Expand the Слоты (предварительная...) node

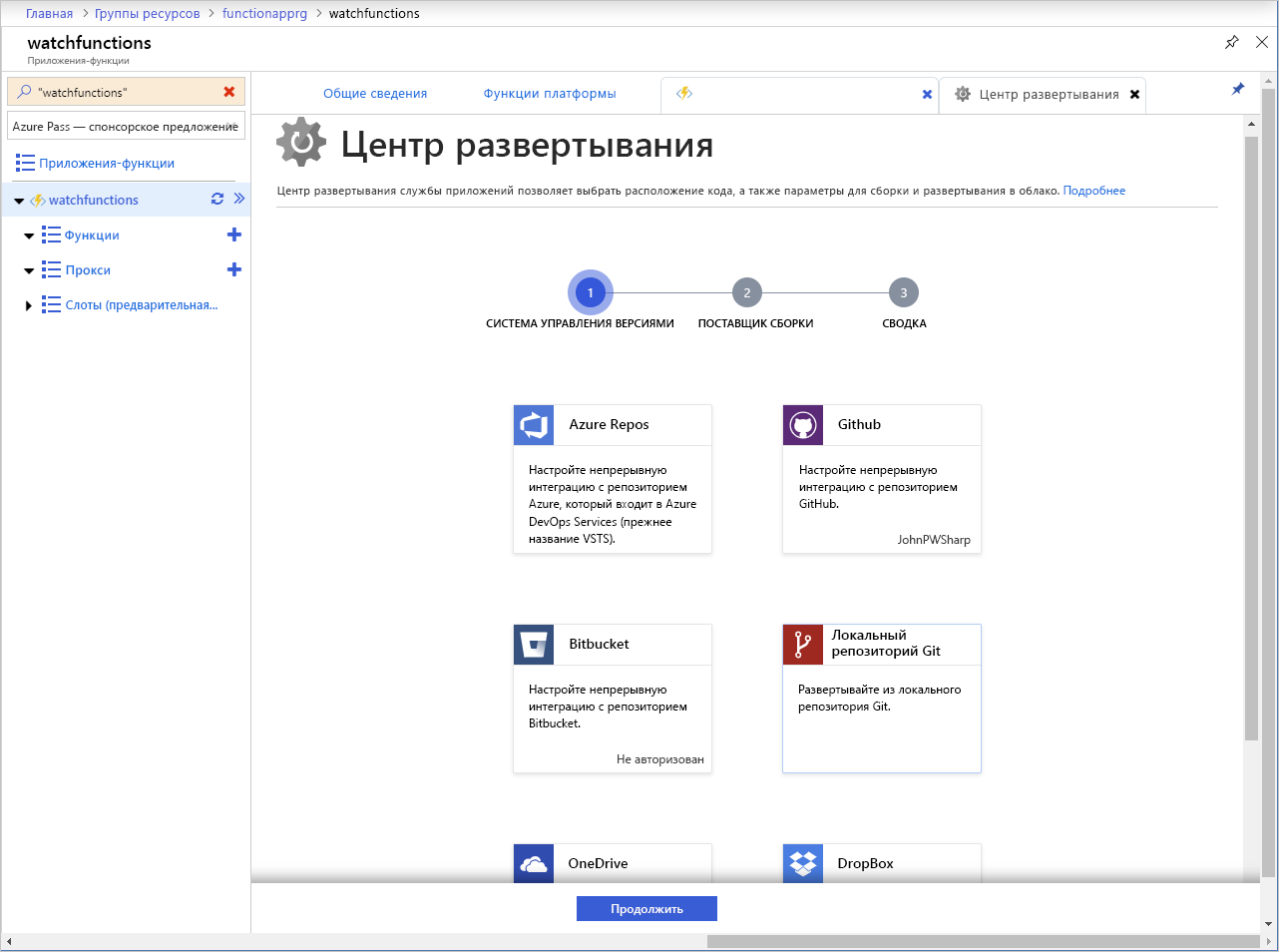29,305
